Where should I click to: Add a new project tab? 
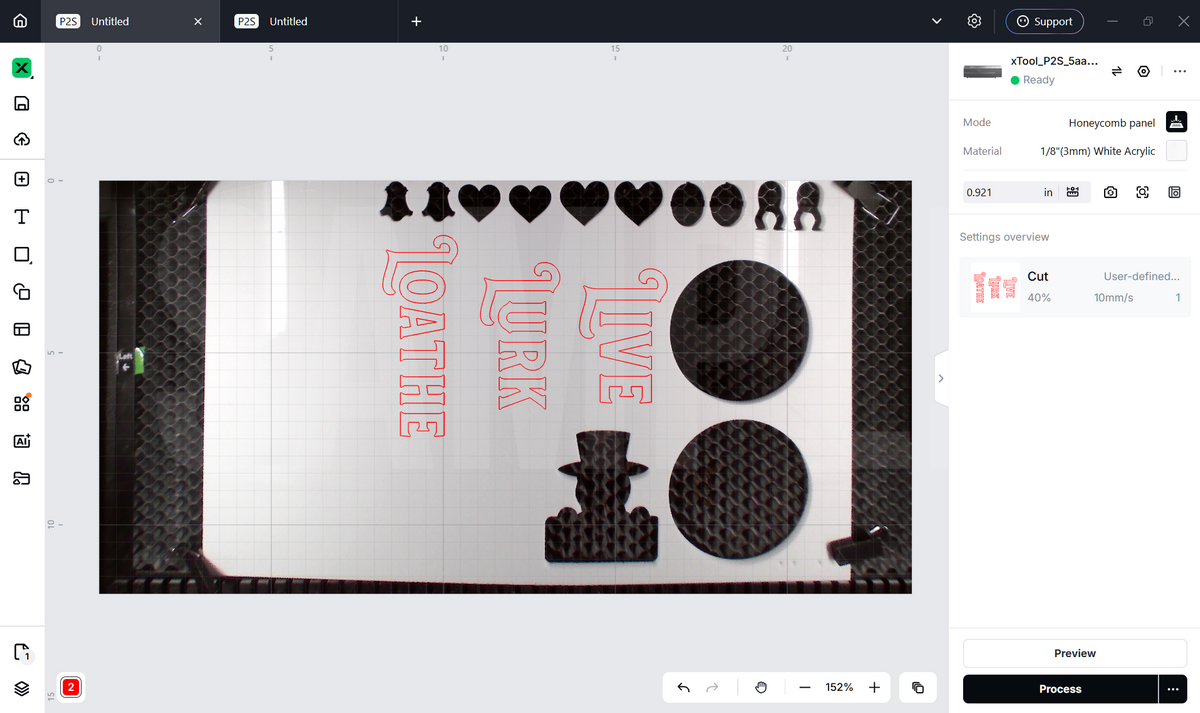tap(417, 21)
